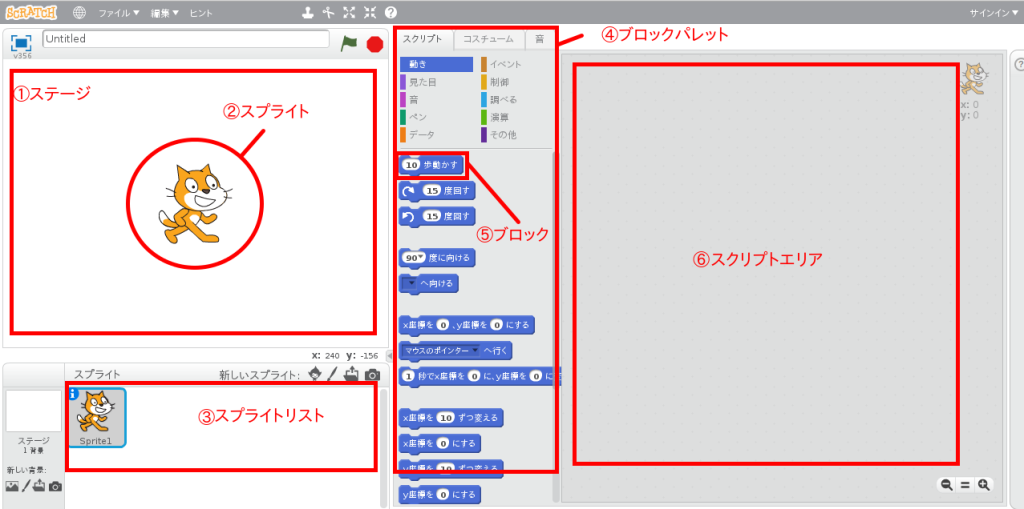Click the counterclockwise 15度回す block

[x=437, y=216]
